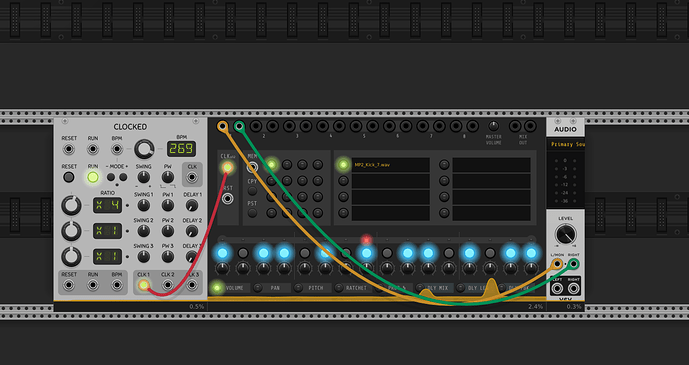Click the CLK 1 output jack on Clocked
The height and width of the screenshot is (365, 689).
point(144,285)
